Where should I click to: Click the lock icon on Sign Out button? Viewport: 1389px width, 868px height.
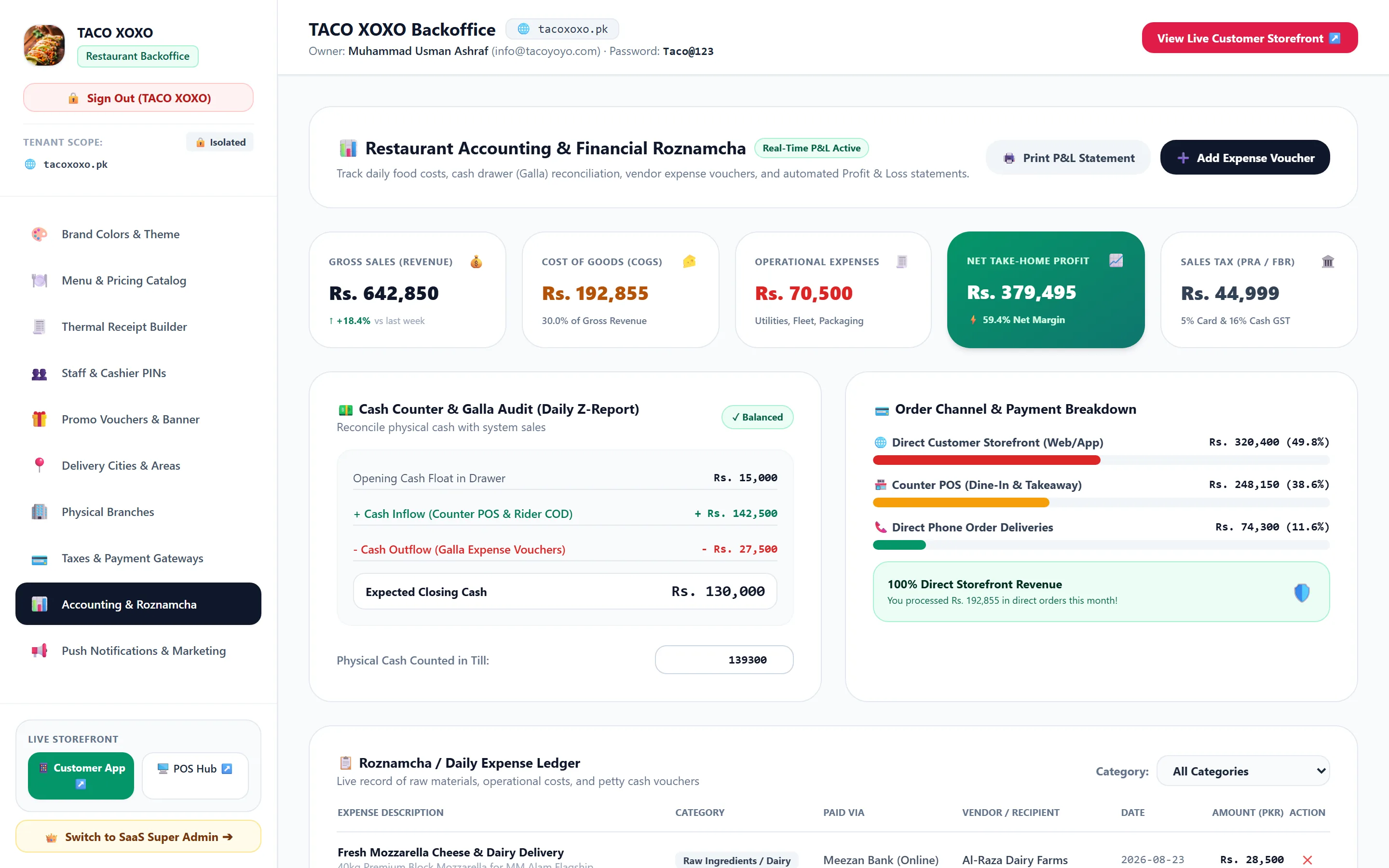(x=73, y=98)
